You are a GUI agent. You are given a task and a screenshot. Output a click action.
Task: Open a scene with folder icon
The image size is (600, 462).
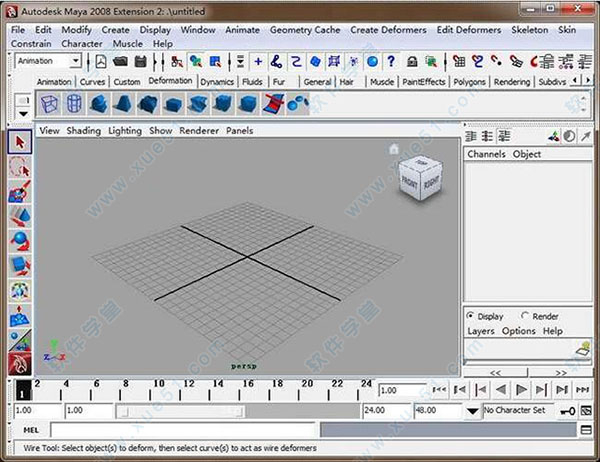tap(121, 61)
